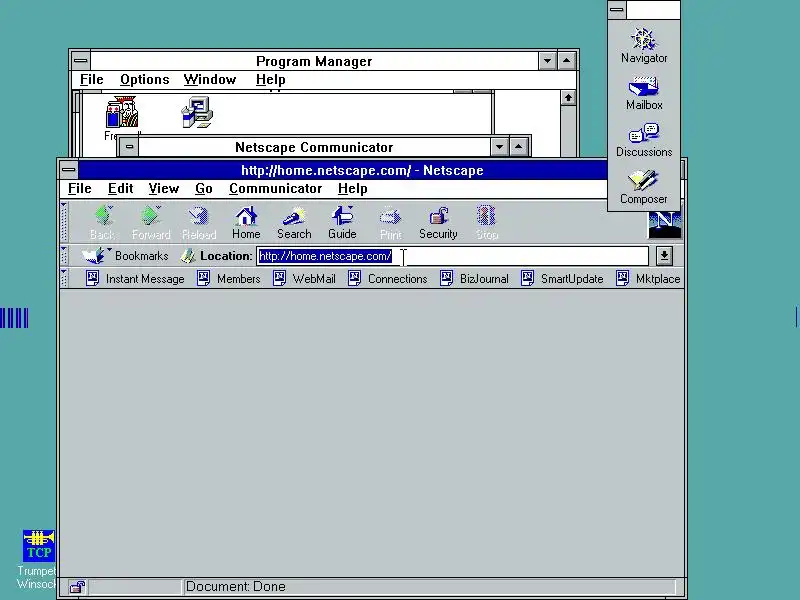Open the Connections personal toolbar link

(388, 279)
